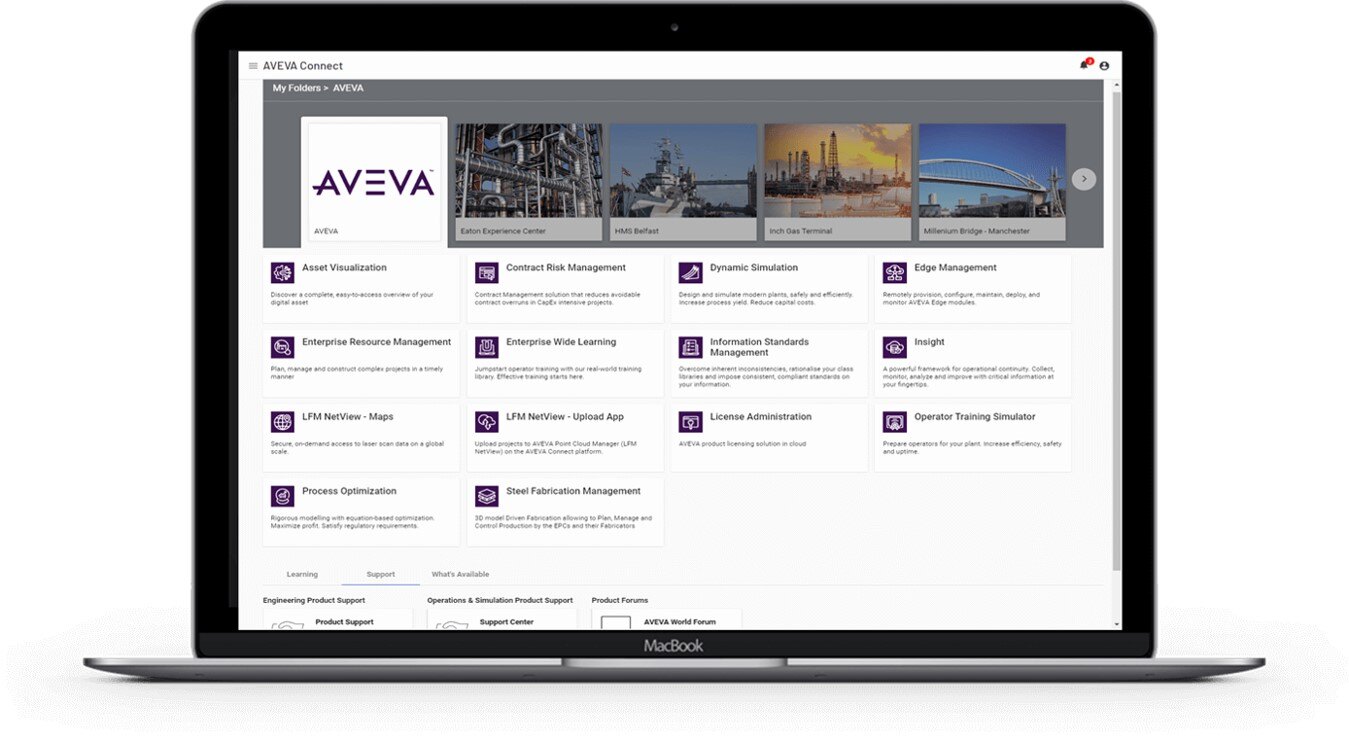Click the Operator Training Simulator icon
This screenshot has width=1349, height=742.
(x=895, y=422)
